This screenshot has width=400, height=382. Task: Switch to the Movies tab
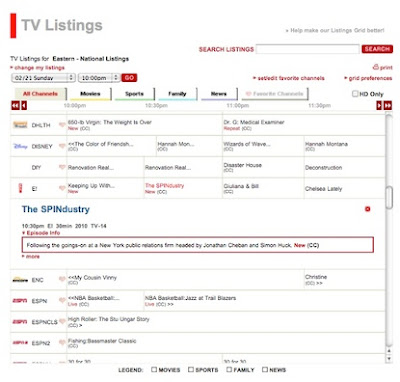tap(90, 94)
